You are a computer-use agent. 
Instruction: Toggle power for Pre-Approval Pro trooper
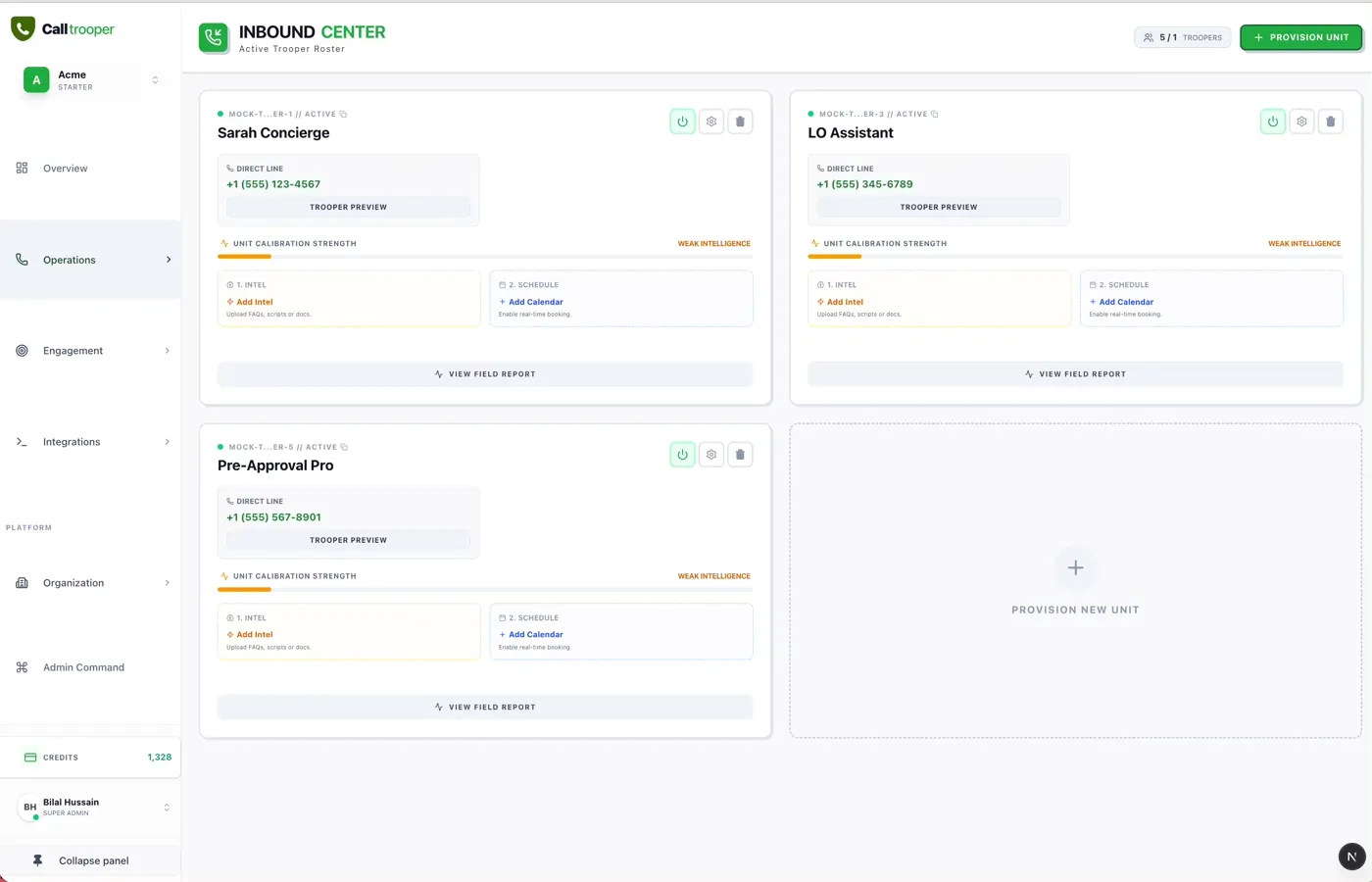pos(682,455)
